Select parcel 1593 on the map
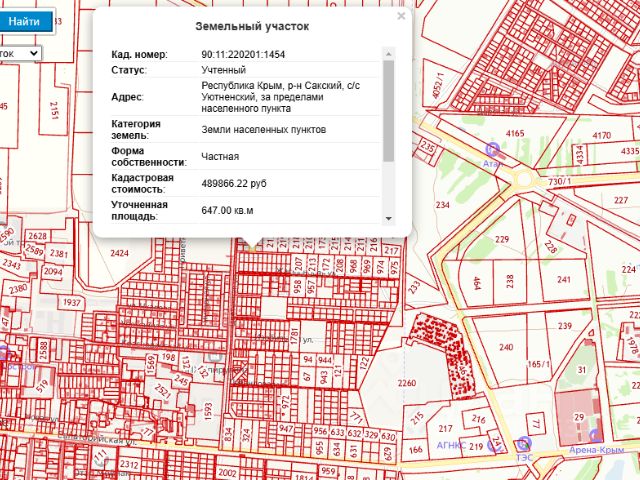The height and width of the screenshot is (480, 640). (208, 411)
